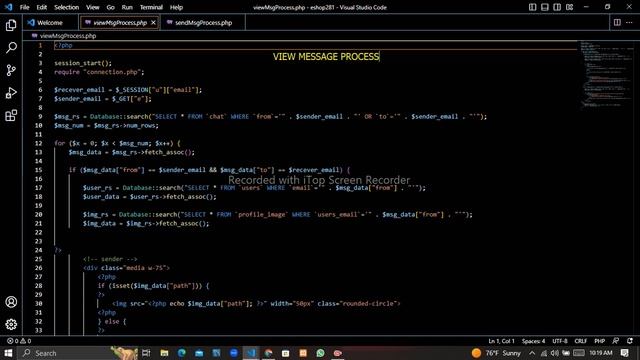Screen dimensions: 640x360
Task: Open Windows Action Center notifications
Action: [x=624, y=353]
